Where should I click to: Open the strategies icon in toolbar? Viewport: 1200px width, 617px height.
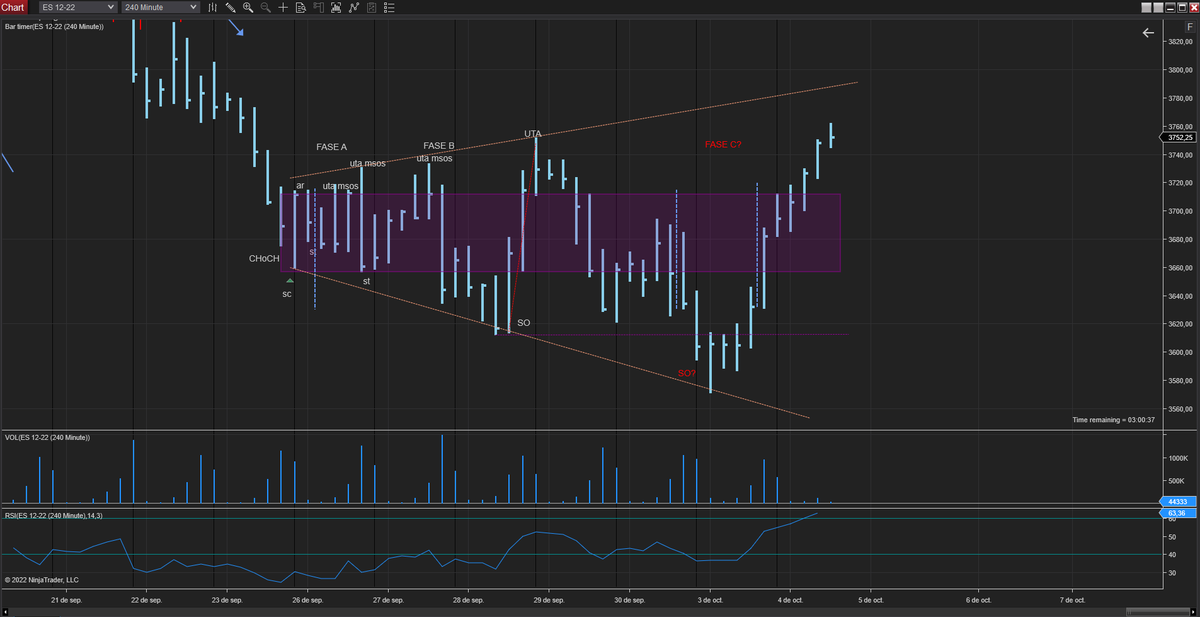pos(353,7)
